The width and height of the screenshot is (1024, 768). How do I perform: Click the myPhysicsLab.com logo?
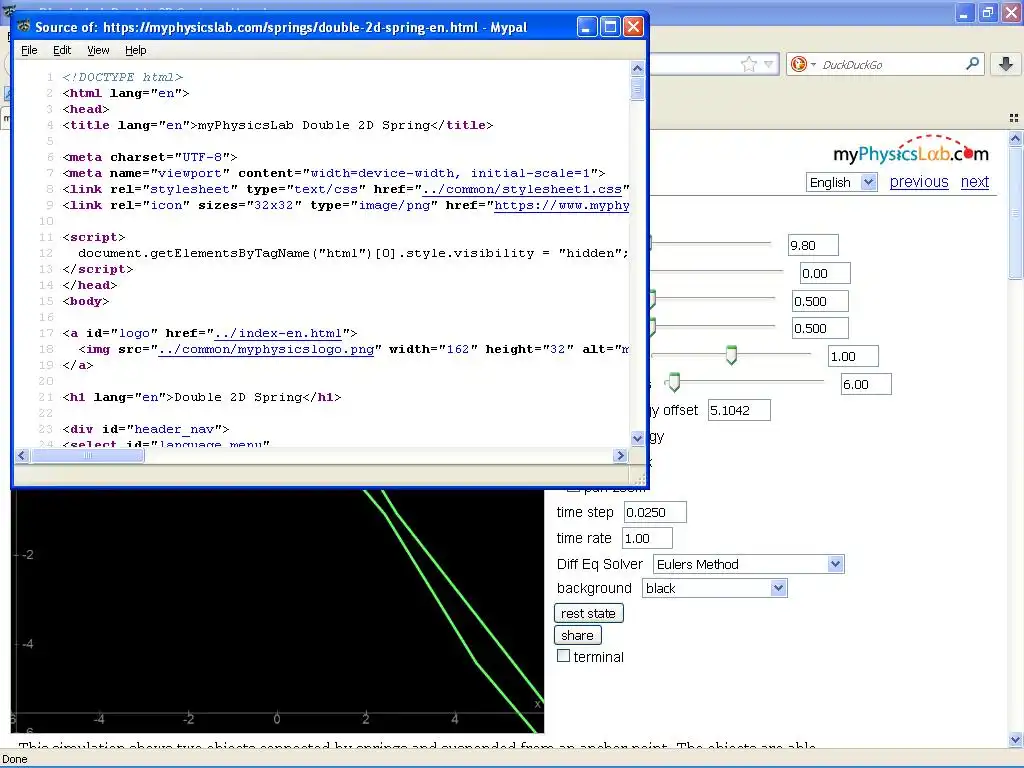click(911, 151)
